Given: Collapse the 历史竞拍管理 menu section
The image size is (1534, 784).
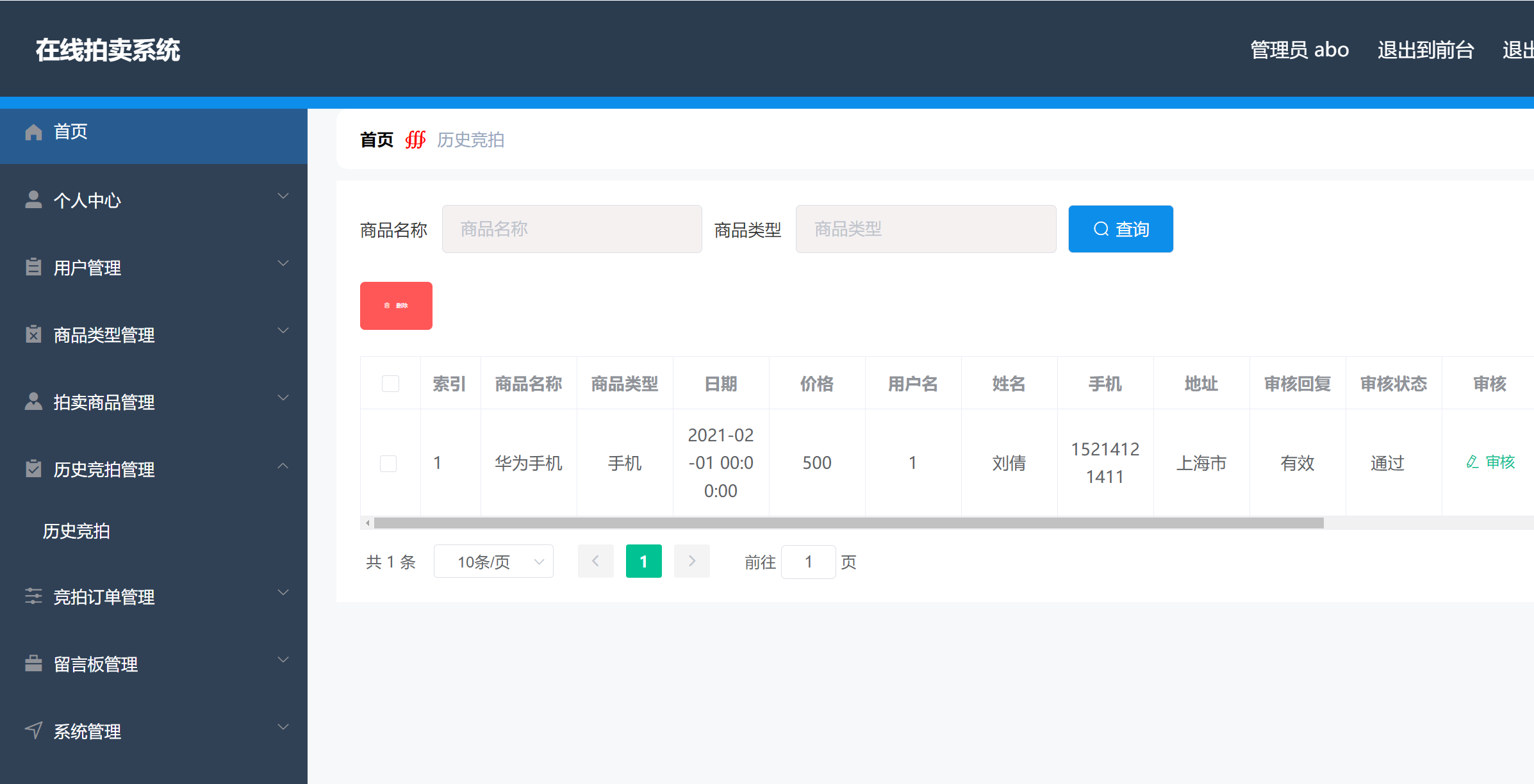Looking at the screenshot, I should tap(283, 465).
